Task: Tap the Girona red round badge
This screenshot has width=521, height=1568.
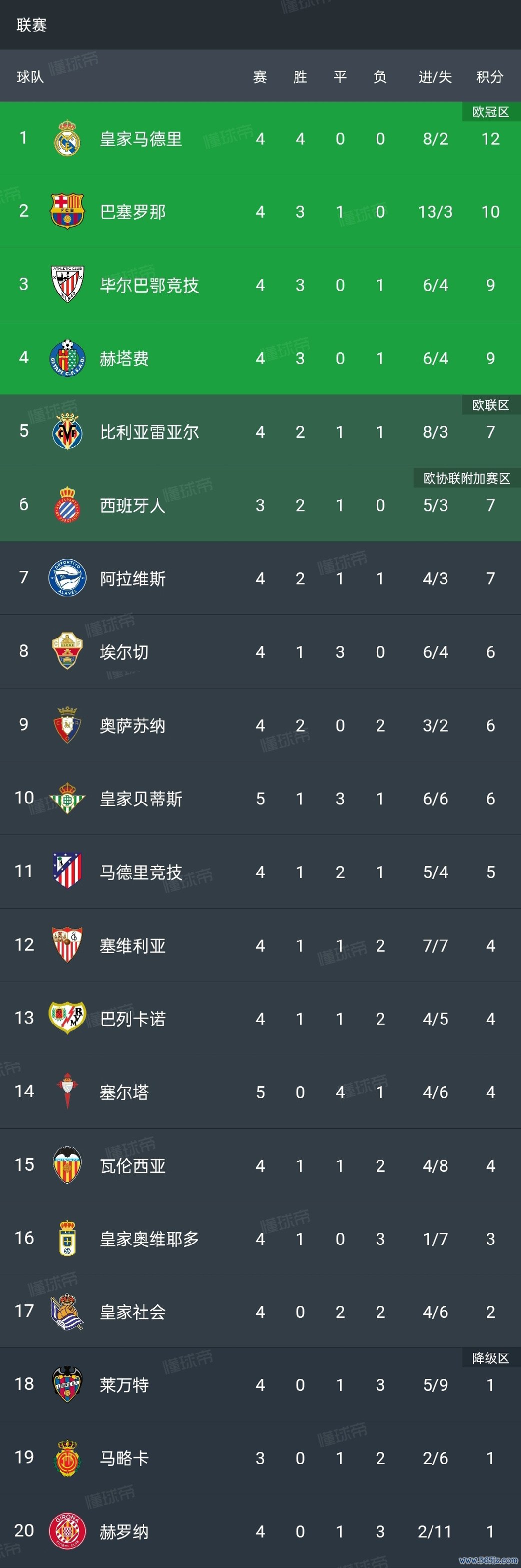Action: point(67,1531)
